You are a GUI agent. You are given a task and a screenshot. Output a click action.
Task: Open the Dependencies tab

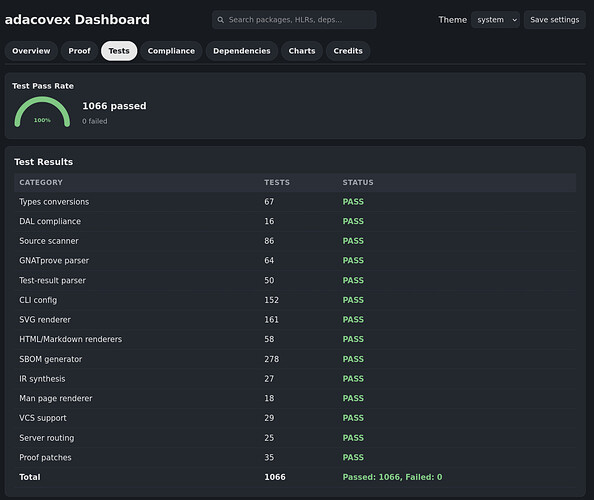[242, 51]
